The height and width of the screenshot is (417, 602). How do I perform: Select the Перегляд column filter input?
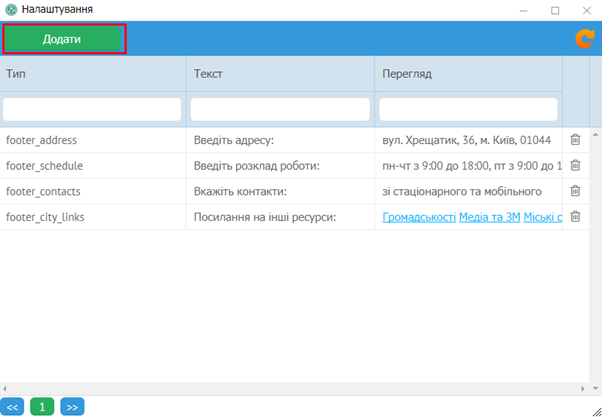[468, 109]
